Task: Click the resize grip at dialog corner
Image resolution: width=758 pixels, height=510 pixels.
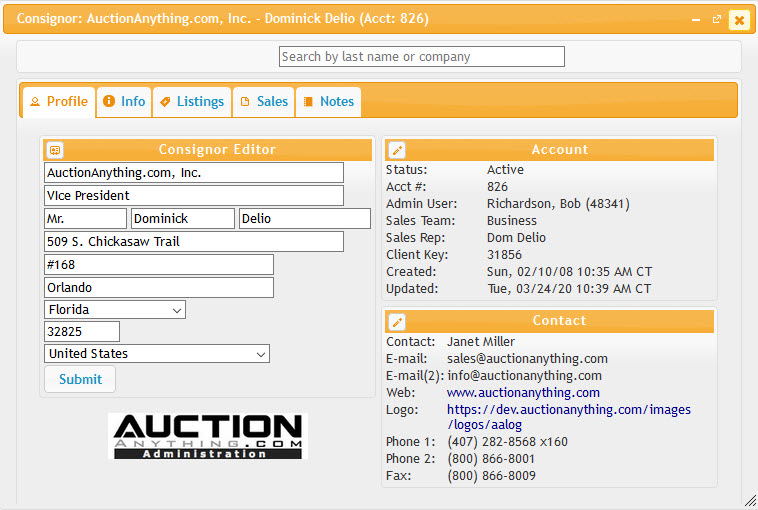Action: (750, 500)
